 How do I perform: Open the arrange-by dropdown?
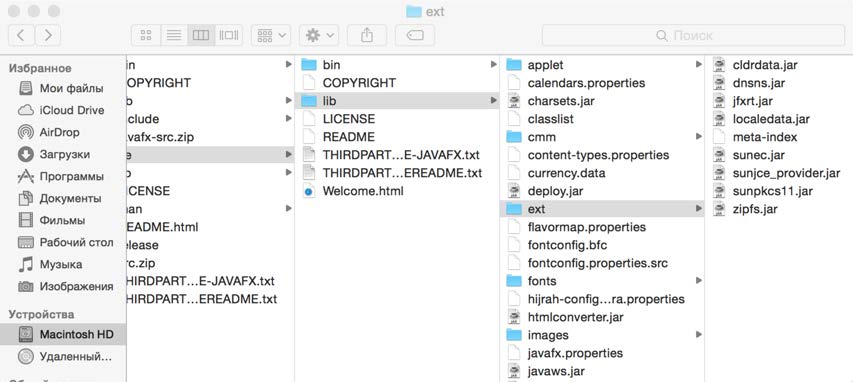[271, 35]
